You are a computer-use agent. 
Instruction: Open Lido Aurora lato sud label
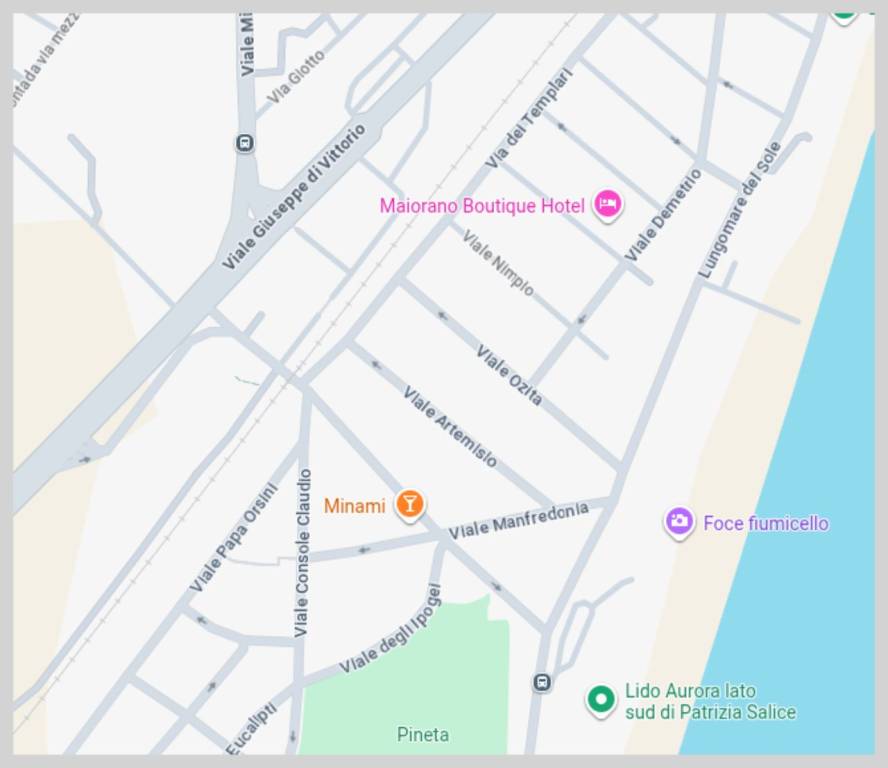click(x=710, y=701)
